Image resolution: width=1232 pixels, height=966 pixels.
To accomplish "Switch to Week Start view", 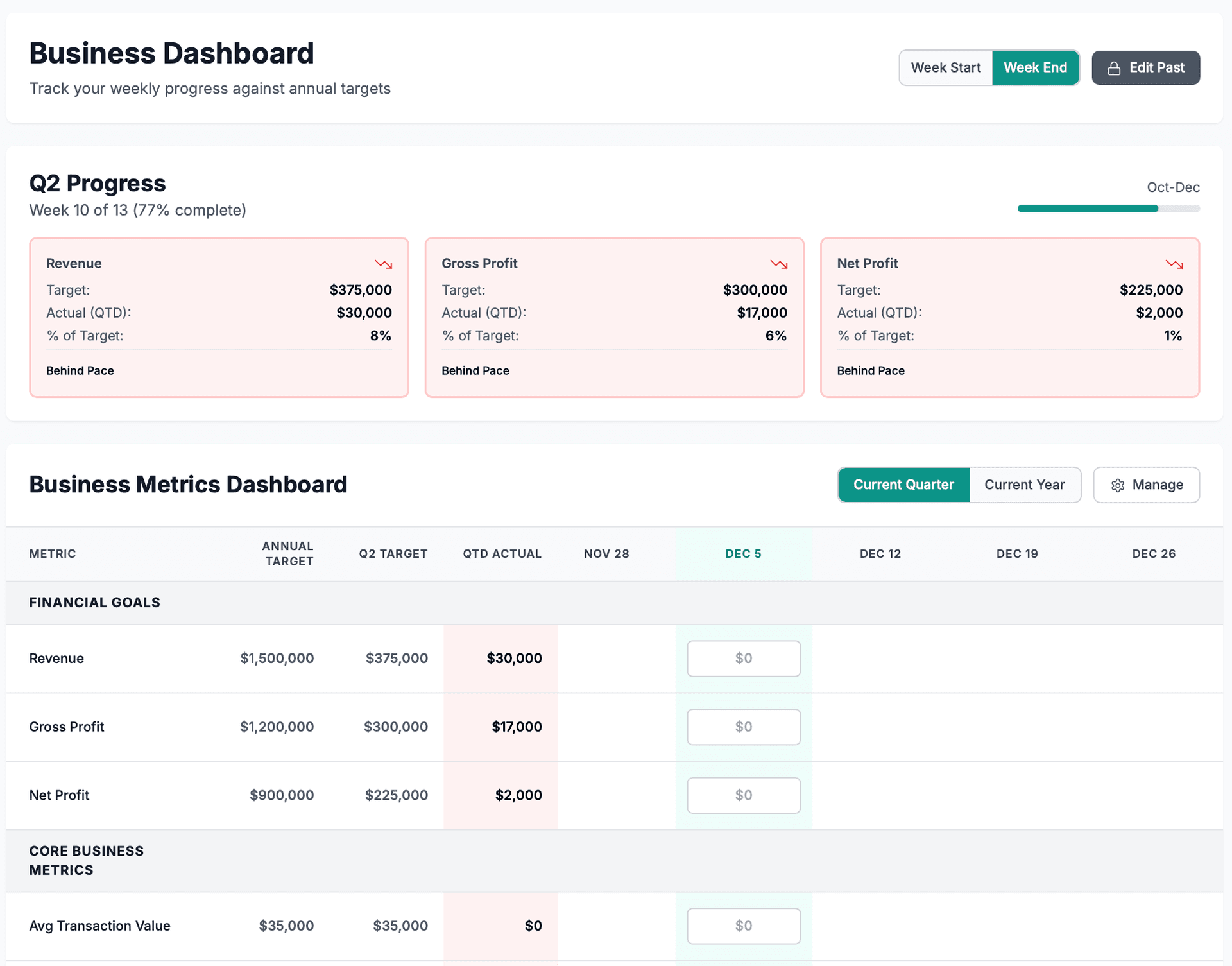I will (945, 67).
